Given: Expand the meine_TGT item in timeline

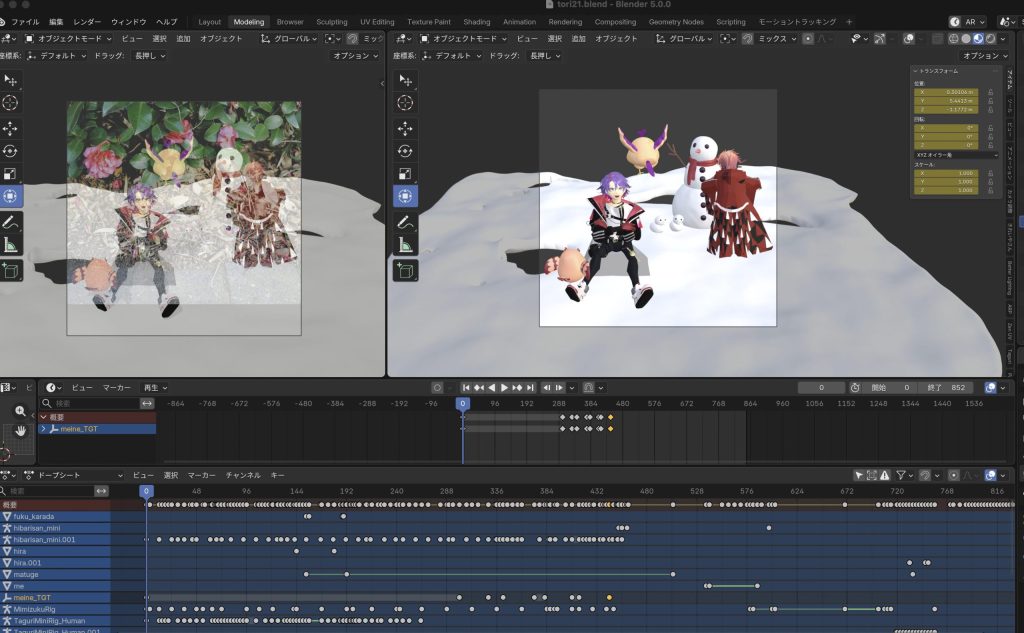Looking at the screenshot, I should pos(43,429).
